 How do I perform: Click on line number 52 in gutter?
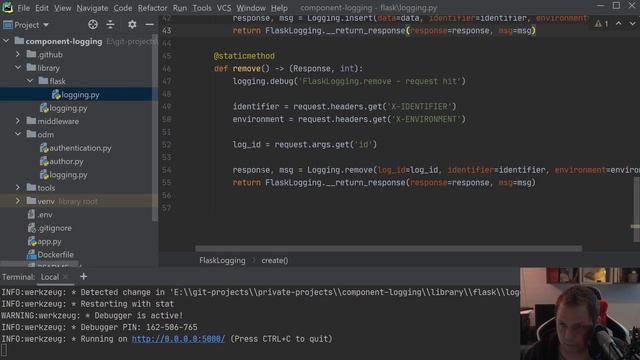tap(167, 144)
